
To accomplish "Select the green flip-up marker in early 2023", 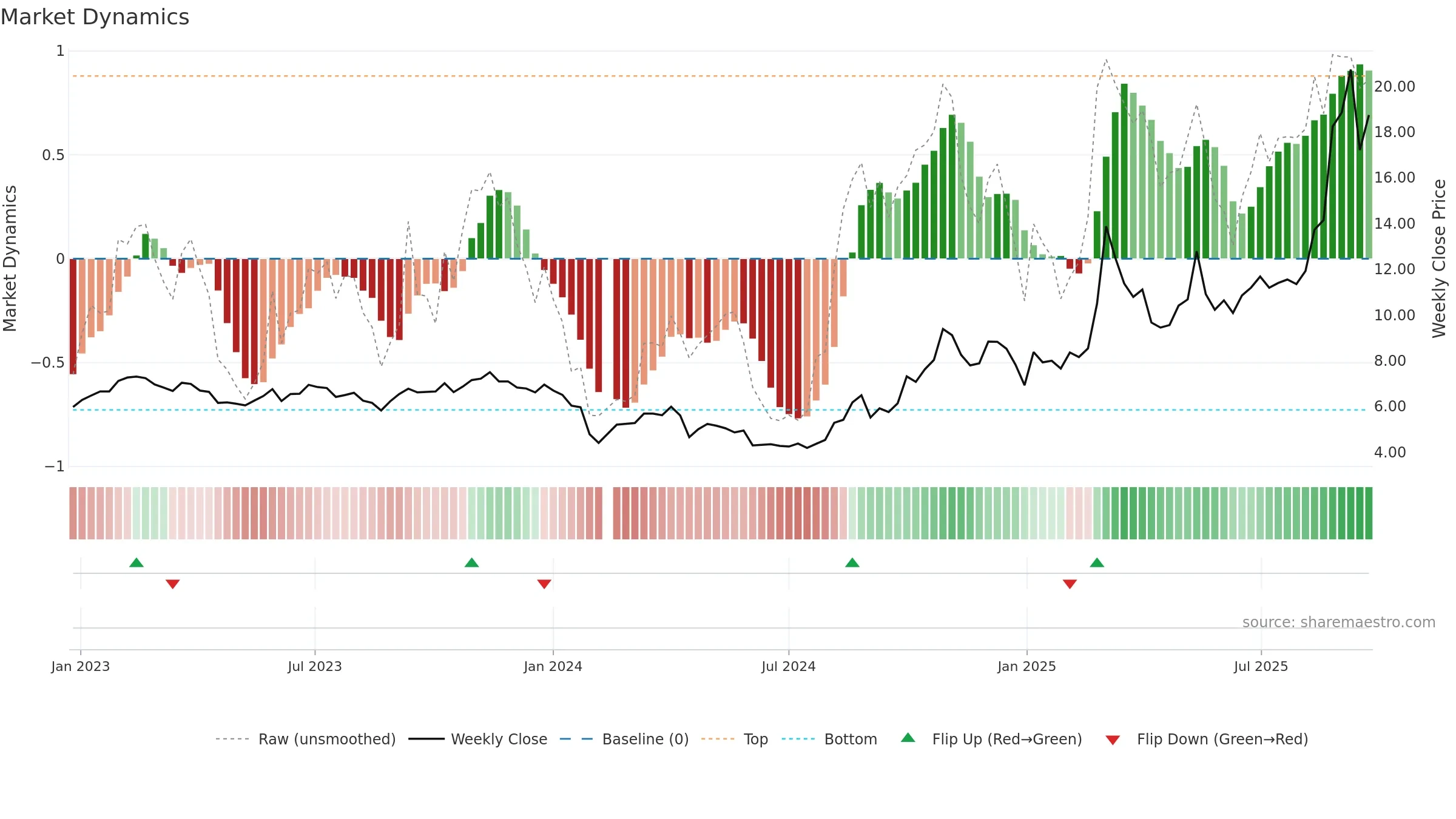I will 136,562.
